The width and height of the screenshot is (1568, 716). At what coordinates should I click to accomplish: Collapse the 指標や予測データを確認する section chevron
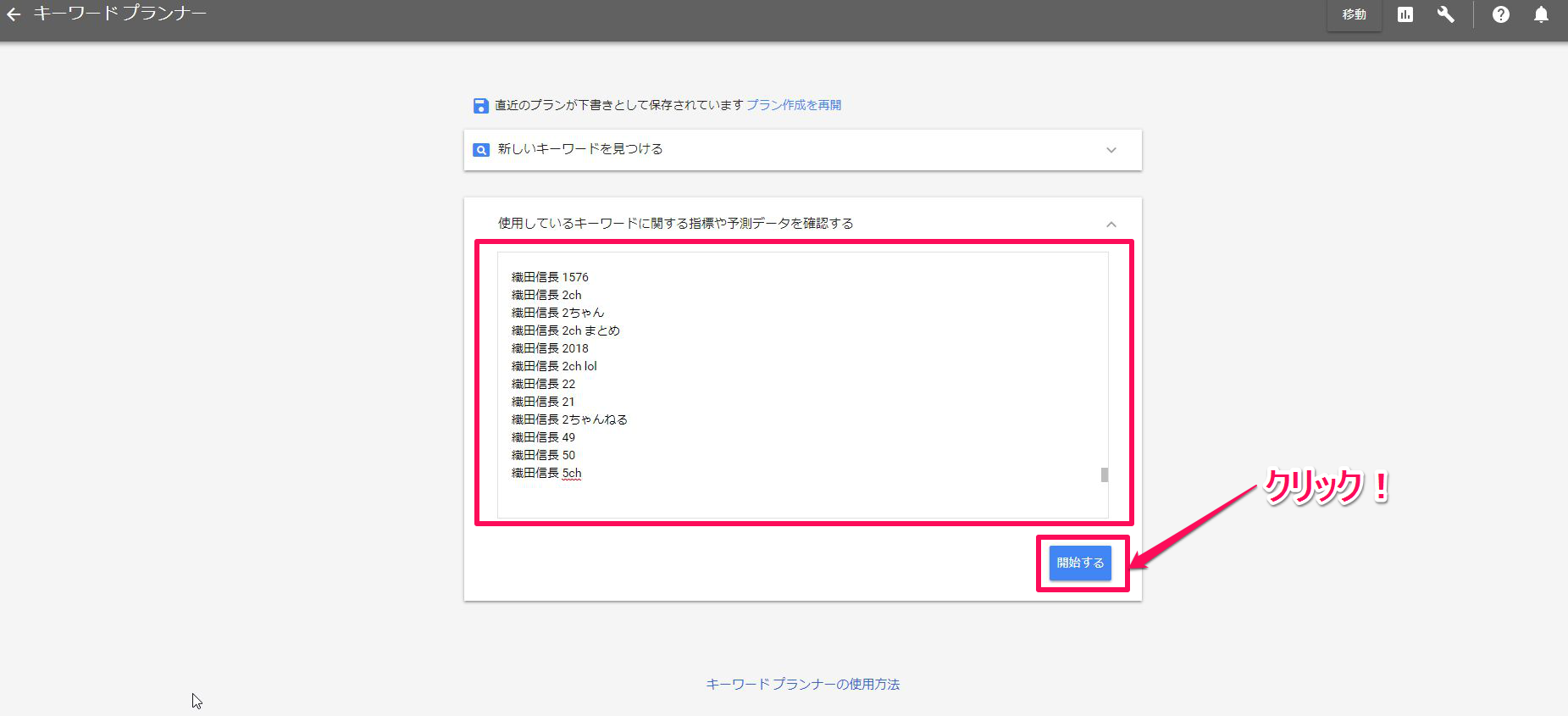(1111, 225)
